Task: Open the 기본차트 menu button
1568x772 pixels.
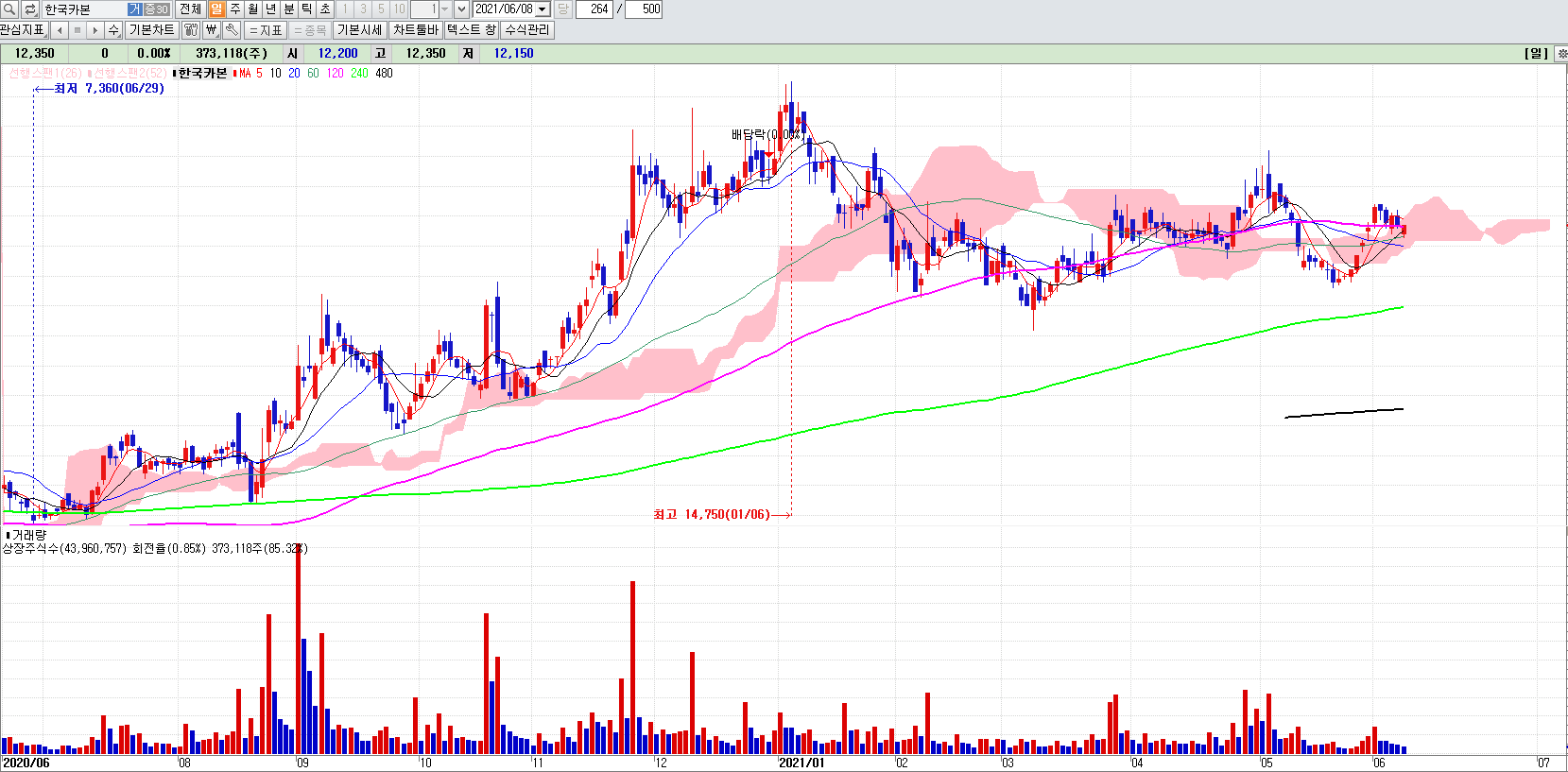Action: pyautogui.click(x=151, y=30)
